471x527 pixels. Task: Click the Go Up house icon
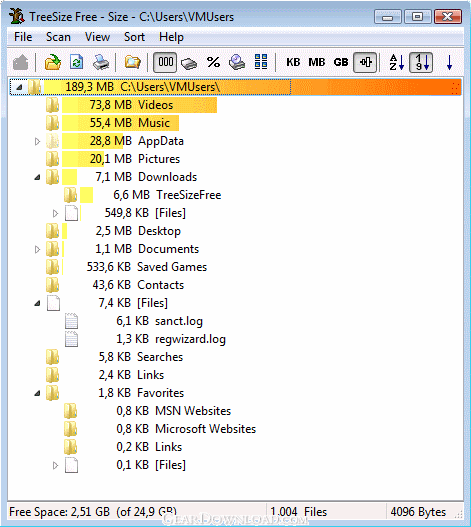point(21,63)
